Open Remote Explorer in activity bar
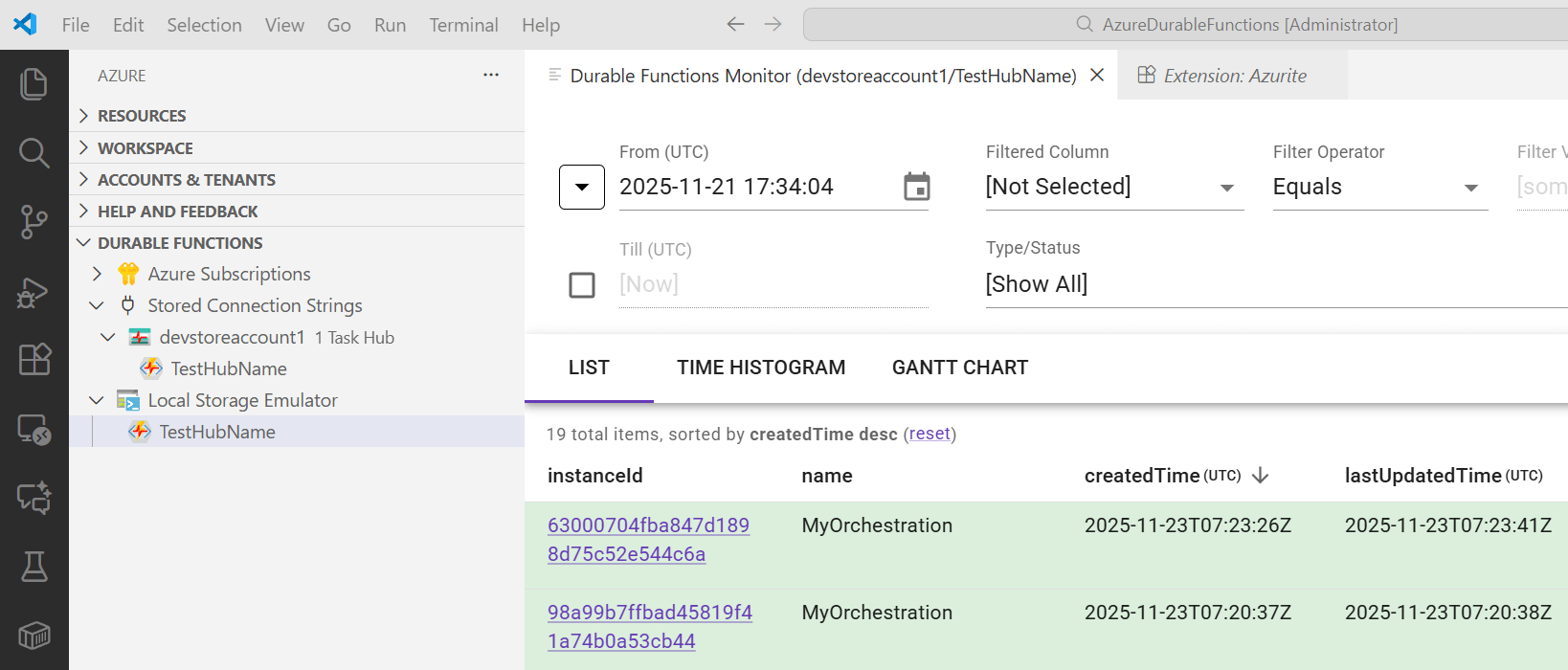This screenshot has height=670, width=1568. pos(34,430)
